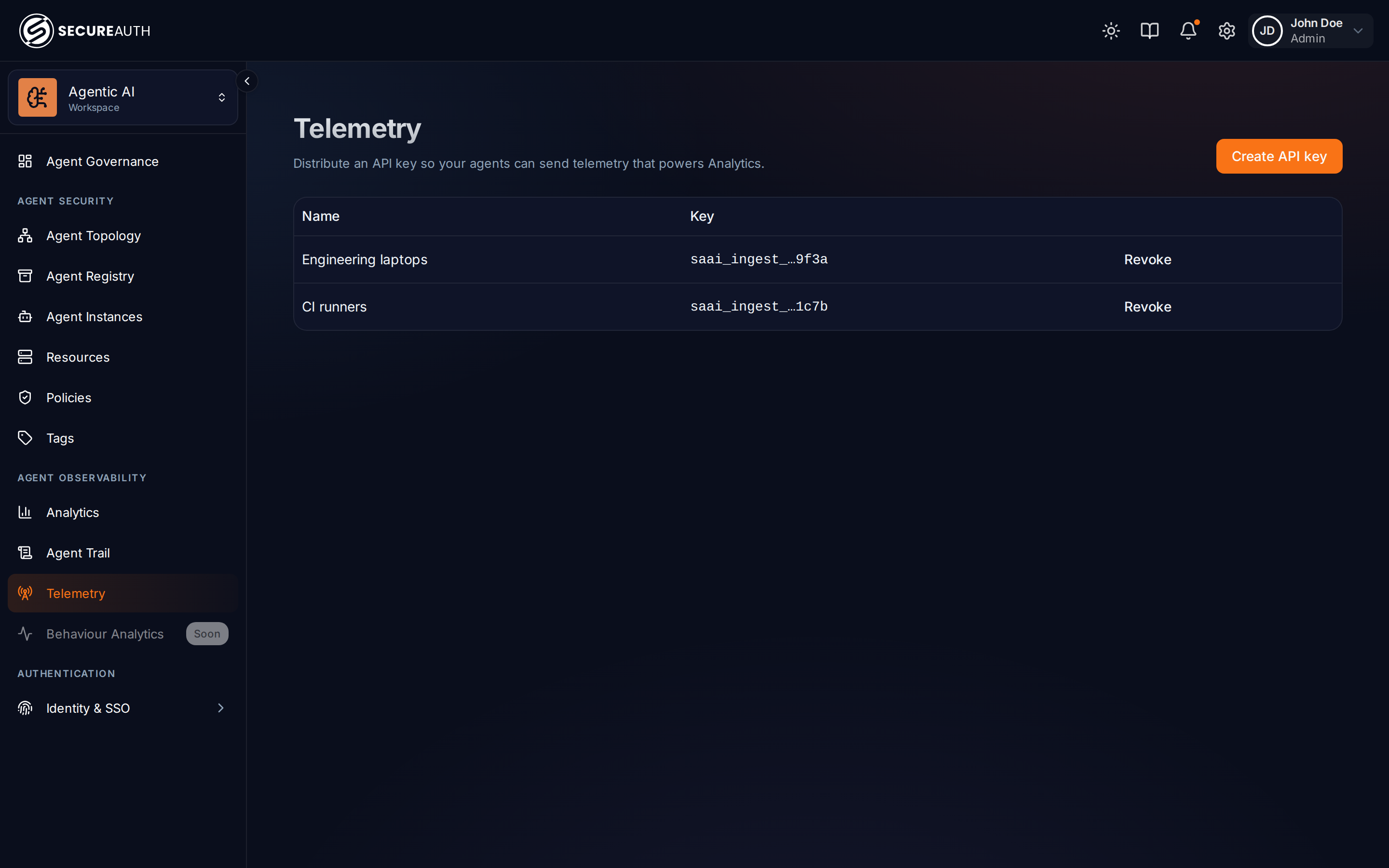Click the Agent Observability section label

82,477
